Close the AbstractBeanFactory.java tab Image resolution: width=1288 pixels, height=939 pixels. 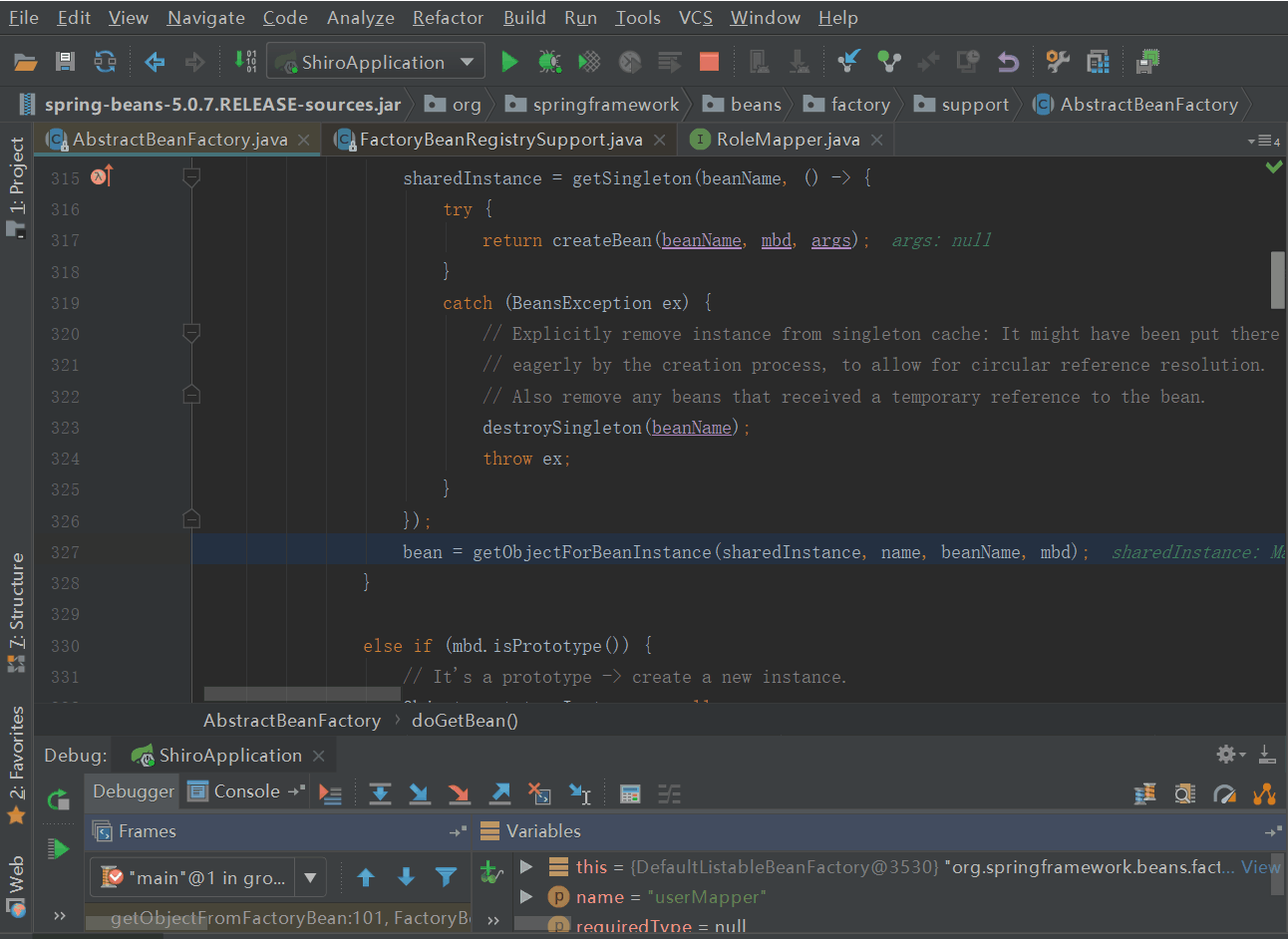(x=304, y=141)
